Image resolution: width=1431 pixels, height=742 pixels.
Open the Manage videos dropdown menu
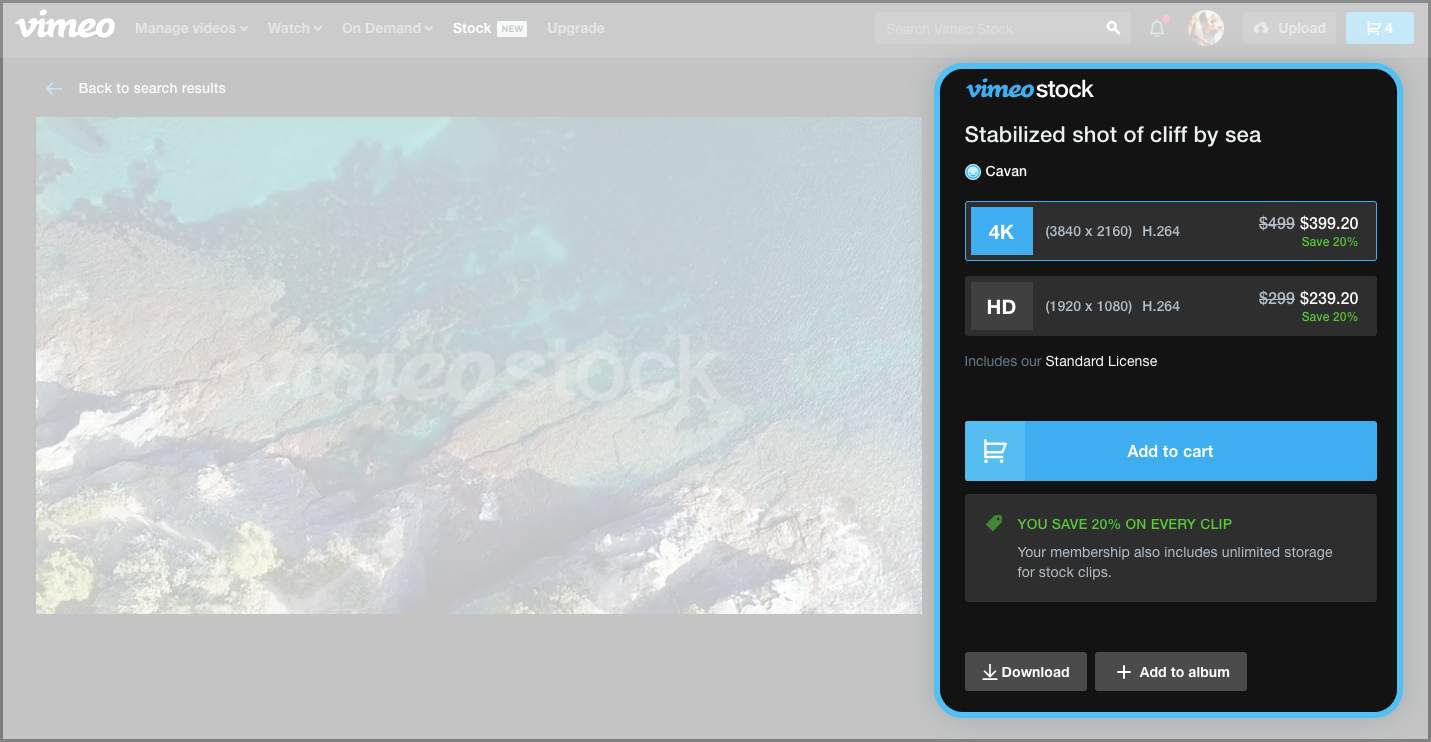[192, 28]
